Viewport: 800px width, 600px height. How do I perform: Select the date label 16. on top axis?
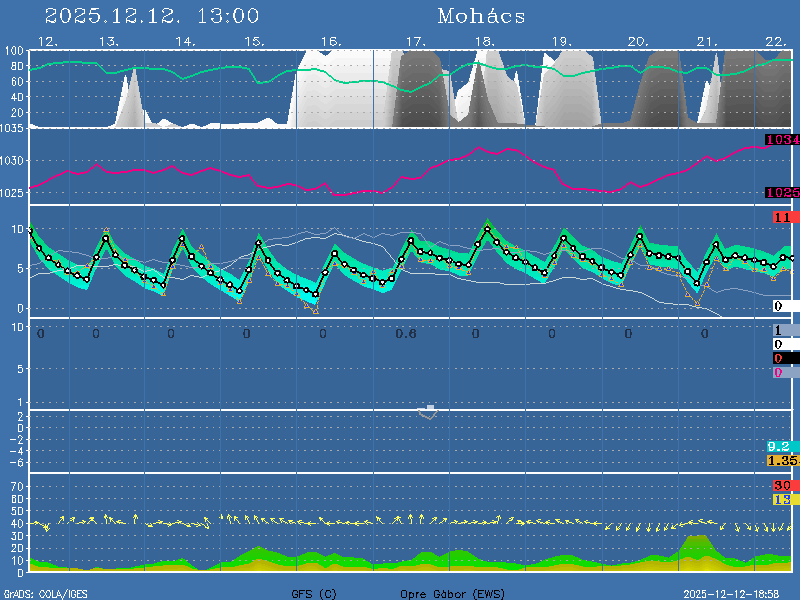click(331, 41)
